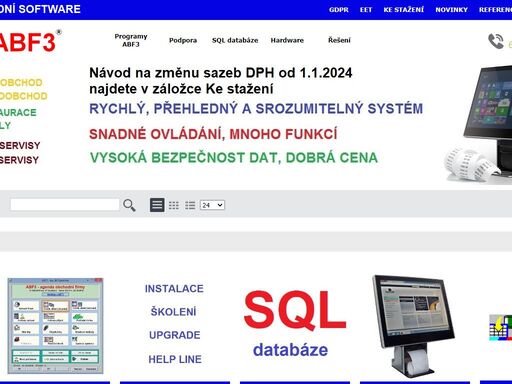Image resolution: width=512 pixels, height=384 pixels.
Task: Click the INSTALACE link
Action: 174,289
